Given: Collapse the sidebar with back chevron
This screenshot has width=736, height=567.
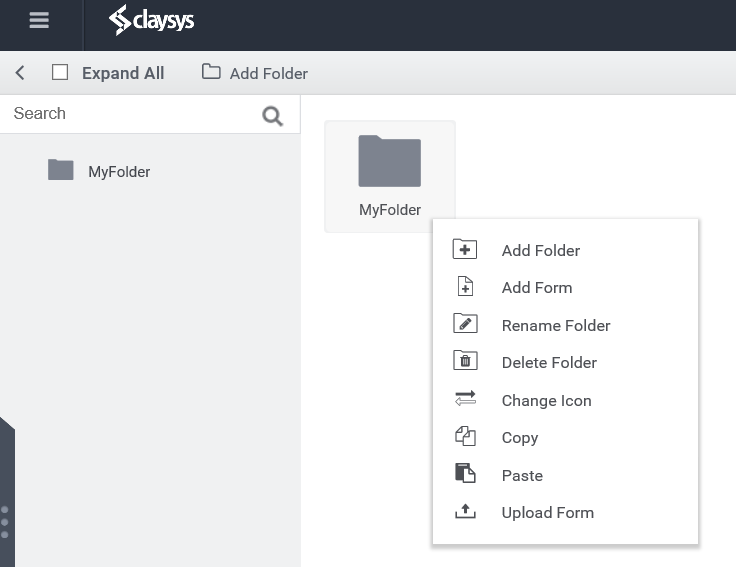Looking at the screenshot, I should [20, 73].
